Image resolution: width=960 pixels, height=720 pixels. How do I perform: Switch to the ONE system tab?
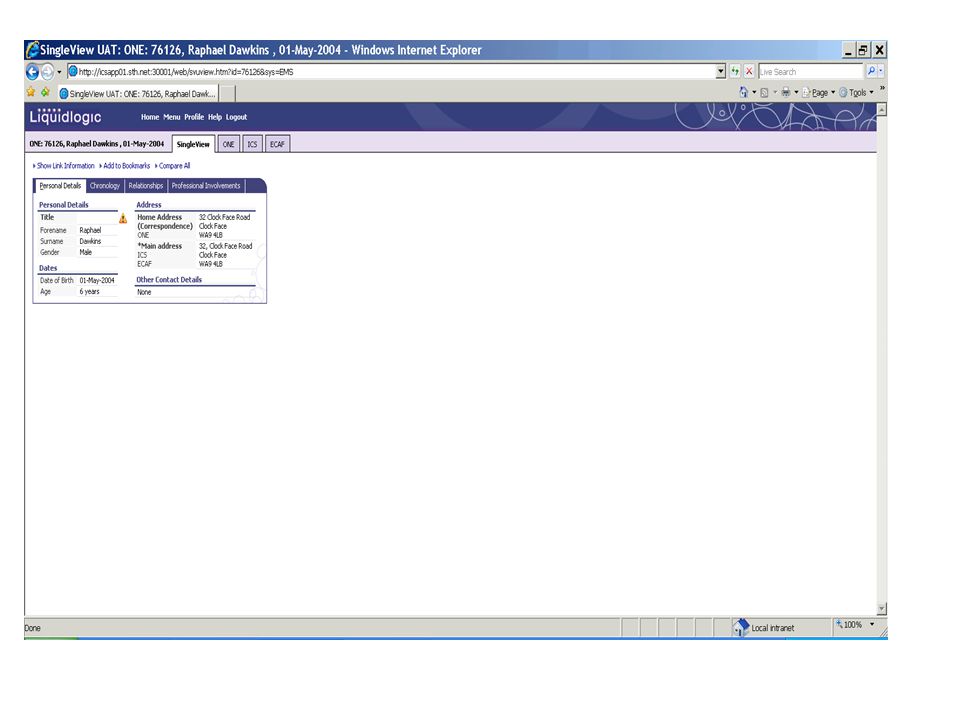click(x=228, y=144)
